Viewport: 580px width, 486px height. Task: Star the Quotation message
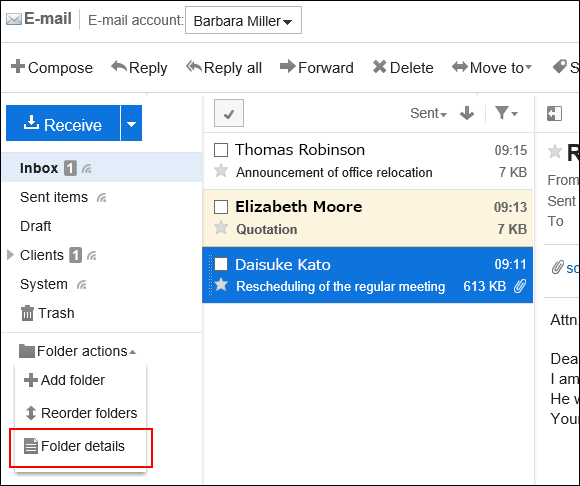click(x=221, y=228)
